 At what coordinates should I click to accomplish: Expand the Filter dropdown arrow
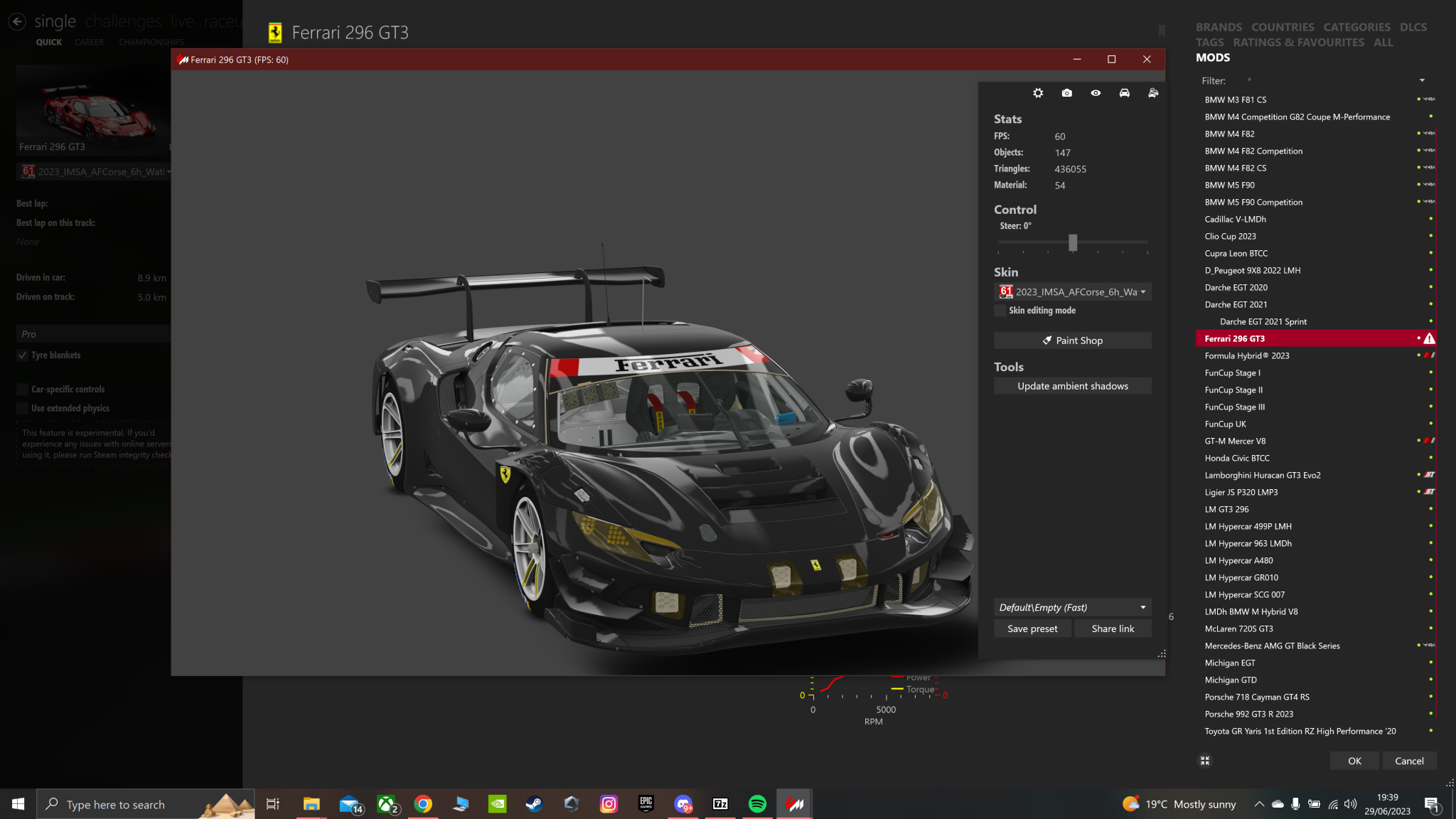click(x=1422, y=80)
